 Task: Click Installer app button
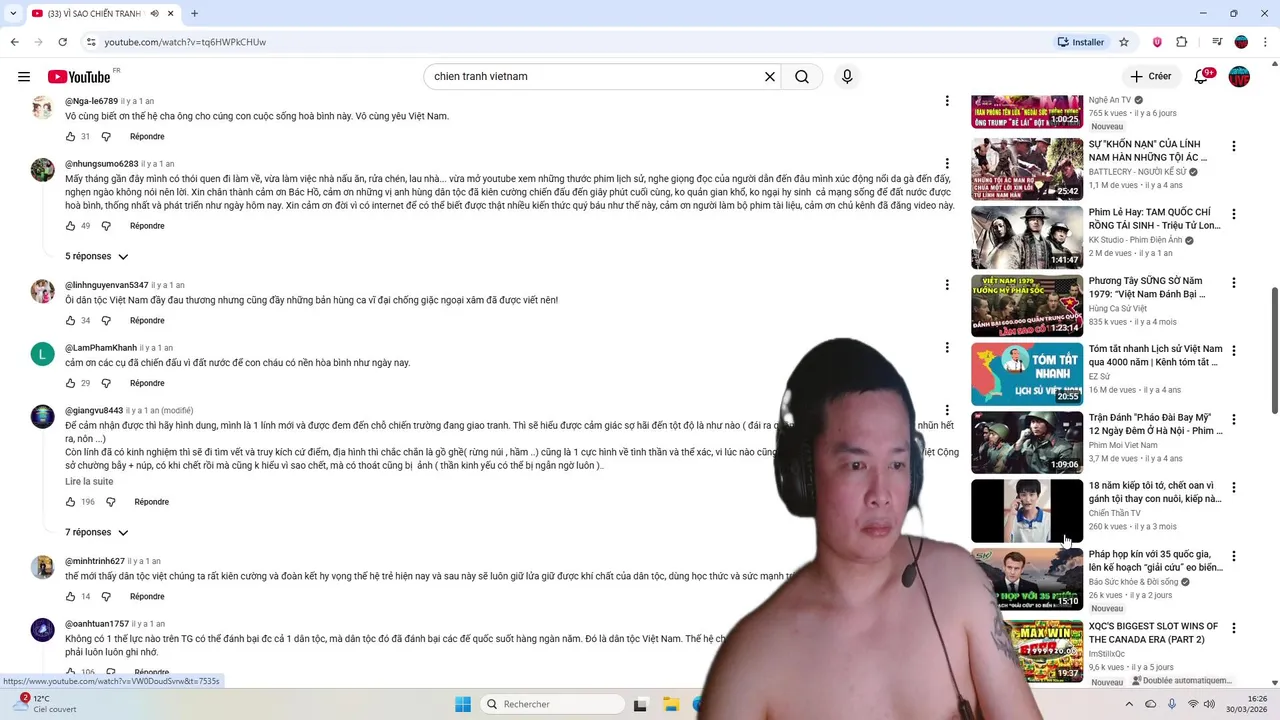[1081, 42]
